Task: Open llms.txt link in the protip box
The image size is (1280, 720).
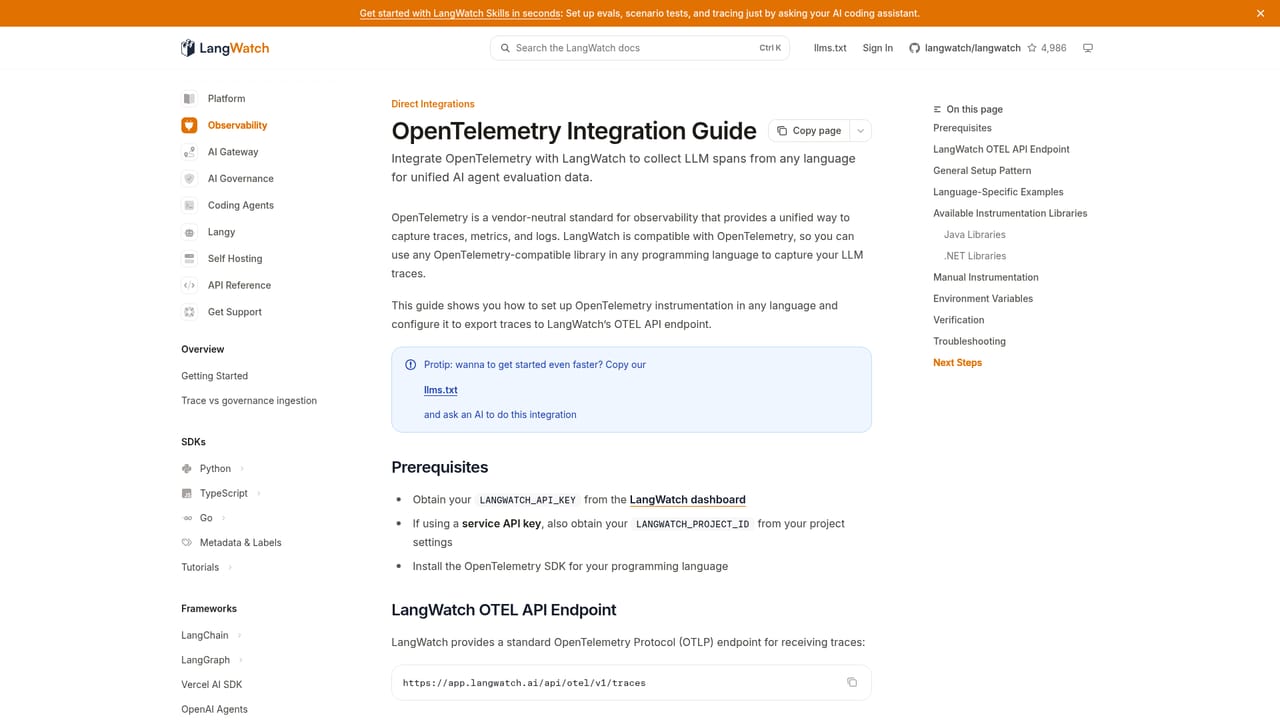Action: [441, 390]
